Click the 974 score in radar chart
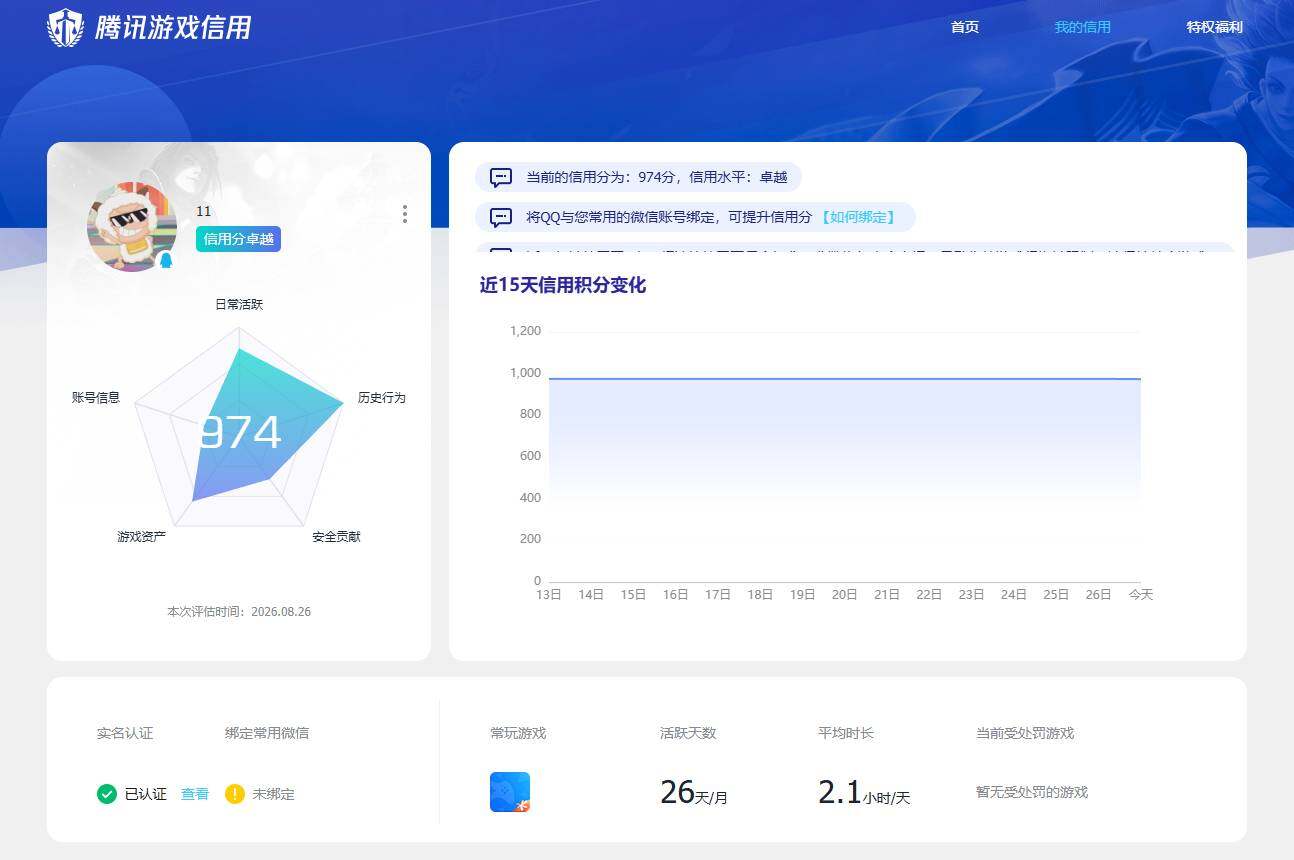Viewport: 1294px width, 860px height. 239,433
